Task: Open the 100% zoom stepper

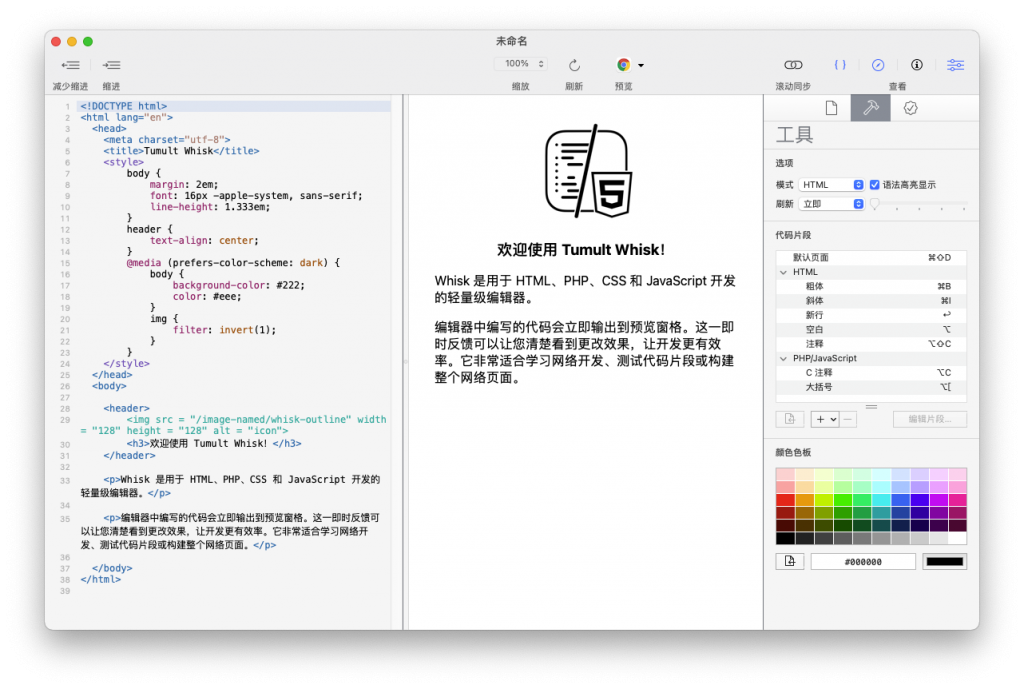Action: [x=520, y=63]
